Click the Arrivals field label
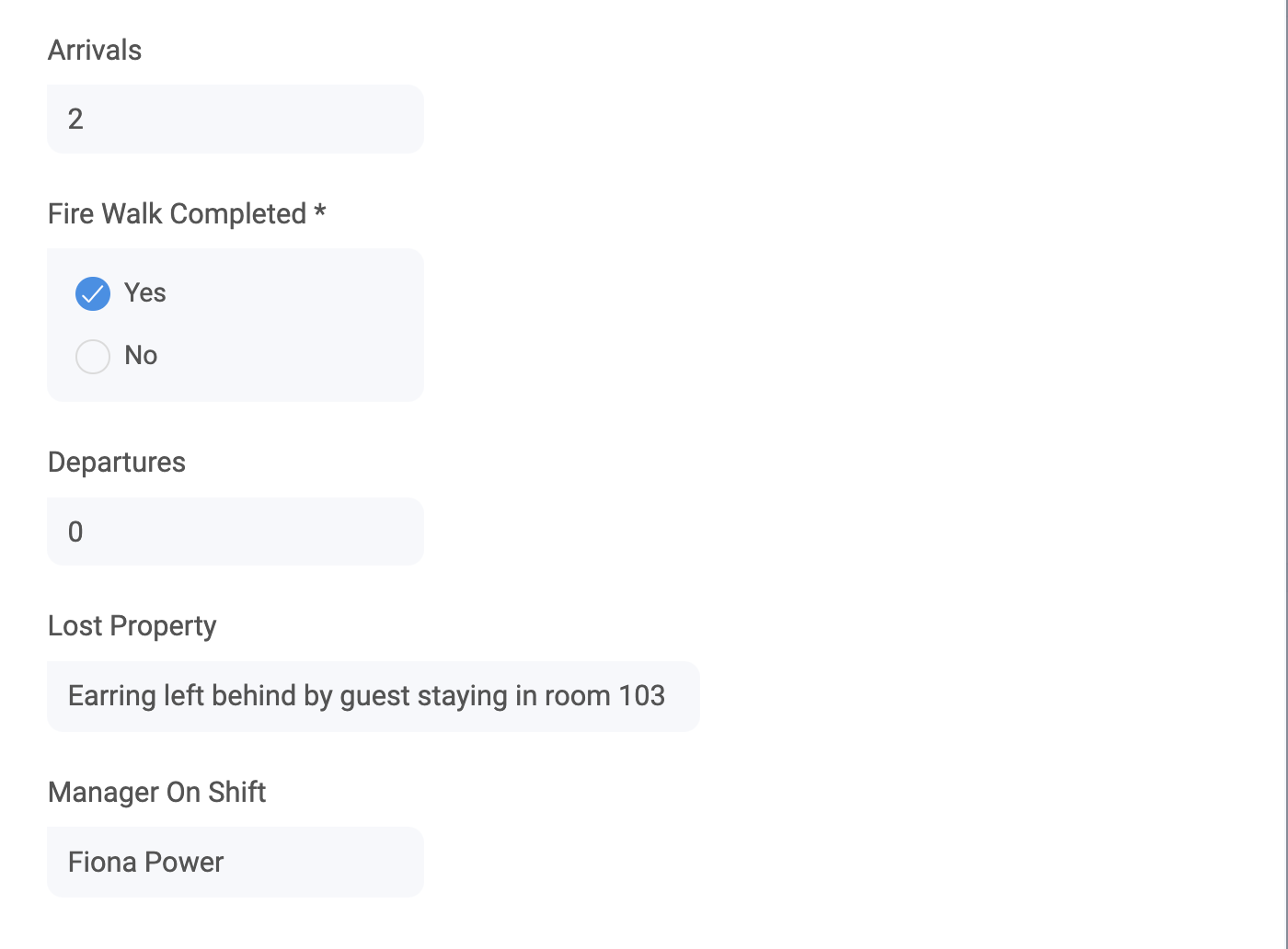Viewport: 1288px width, 949px height. [95, 50]
